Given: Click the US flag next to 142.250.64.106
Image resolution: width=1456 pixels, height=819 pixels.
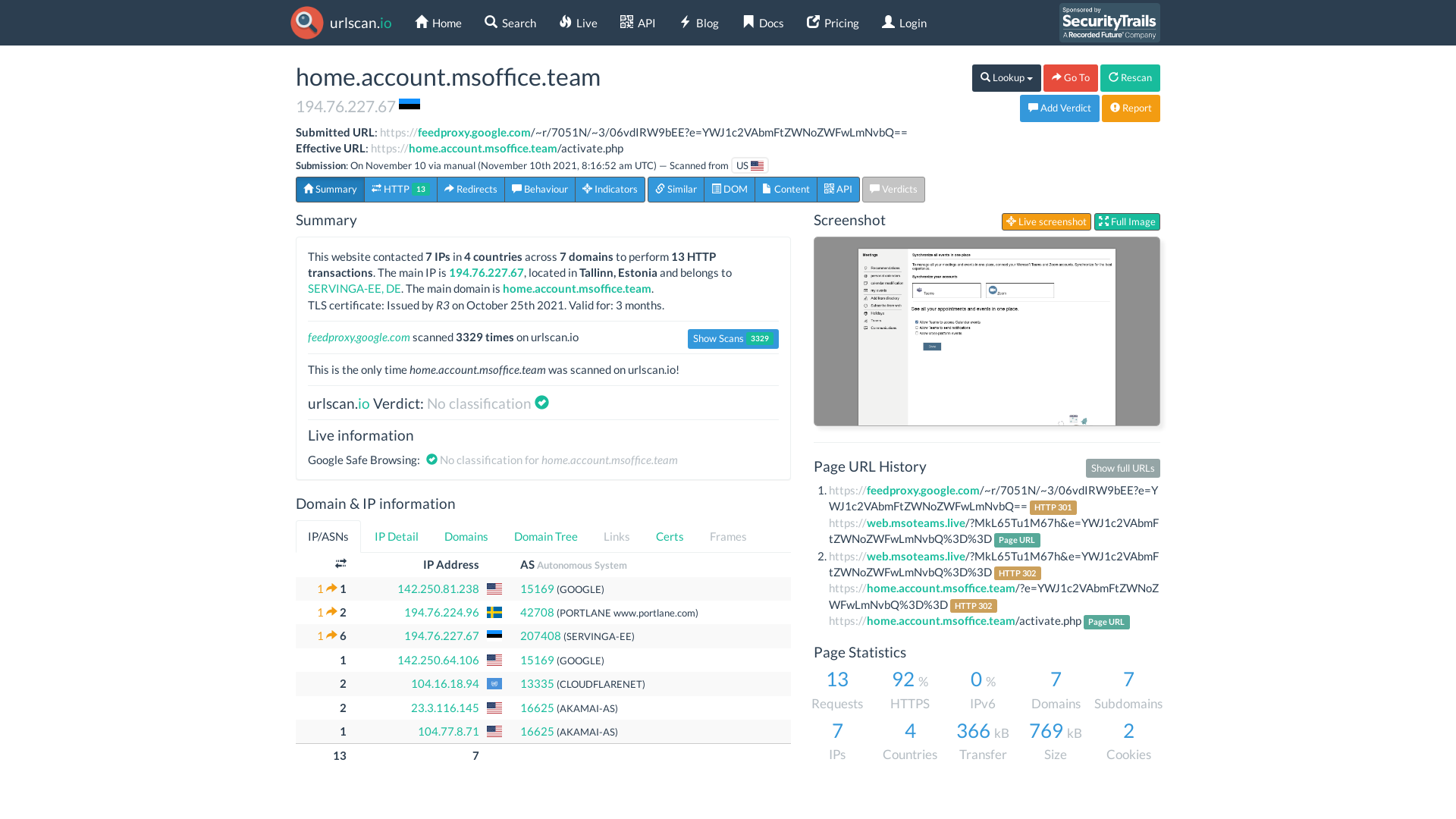Looking at the screenshot, I should (494, 661).
